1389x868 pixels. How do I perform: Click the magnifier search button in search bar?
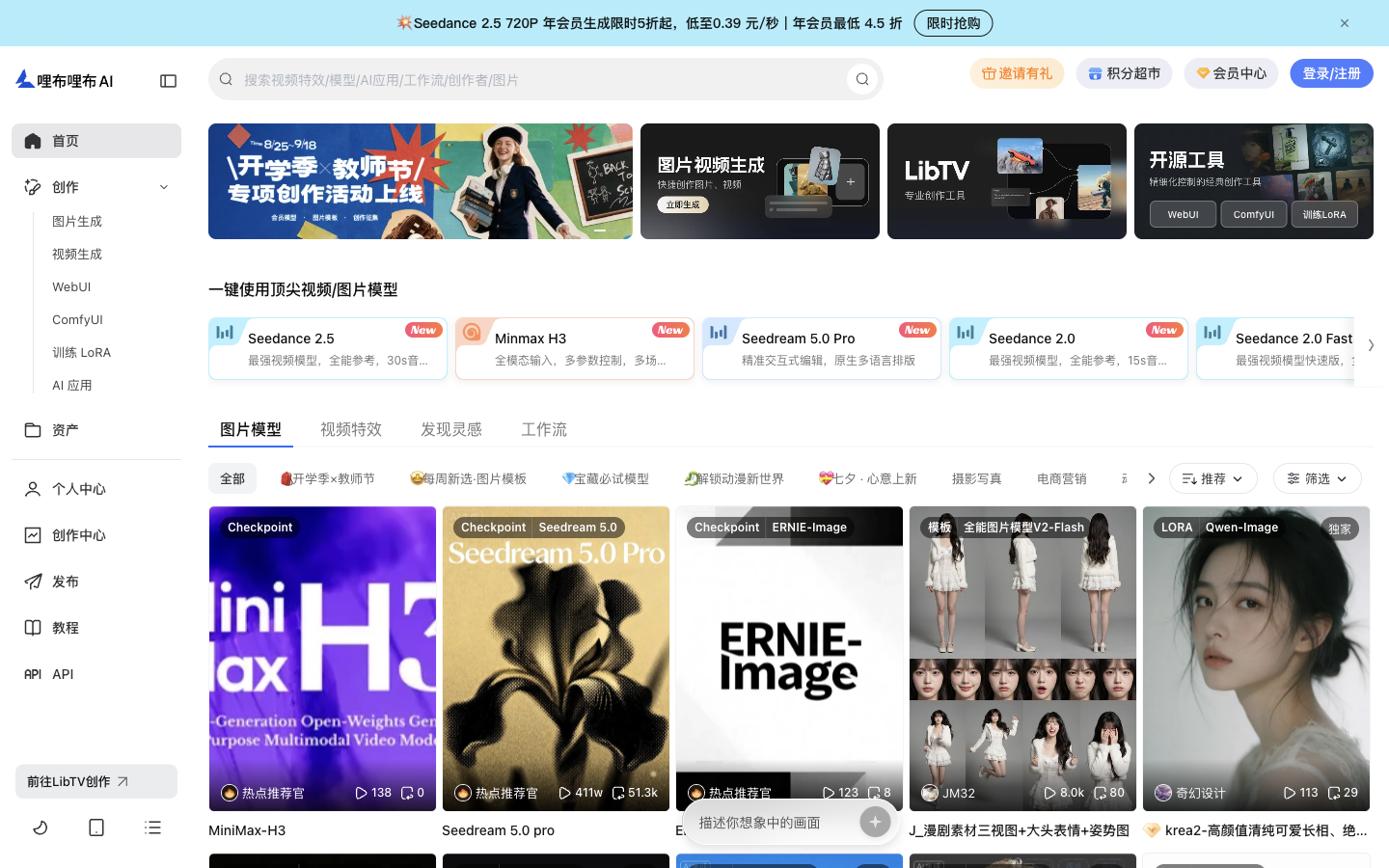(862, 79)
